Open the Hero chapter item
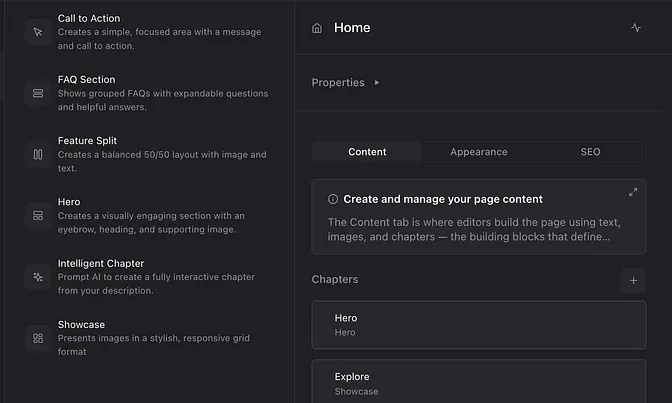The width and height of the screenshot is (672, 403). 478,325
